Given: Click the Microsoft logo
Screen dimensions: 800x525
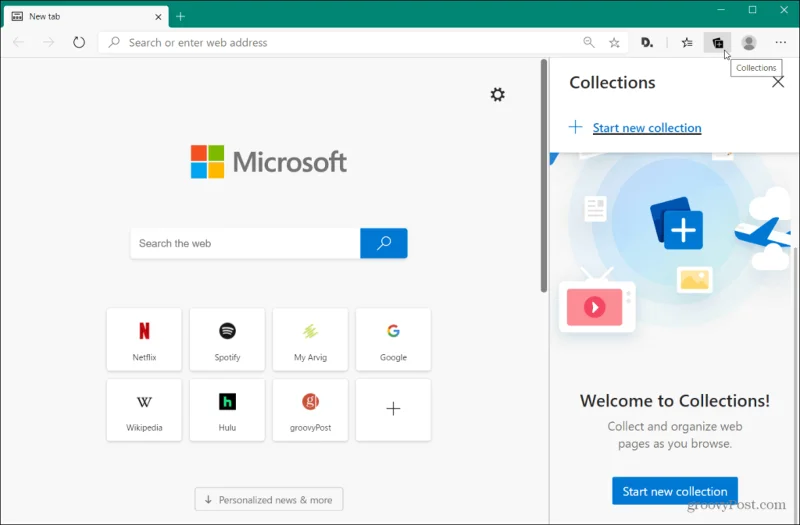Looking at the screenshot, I should coord(269,162).
